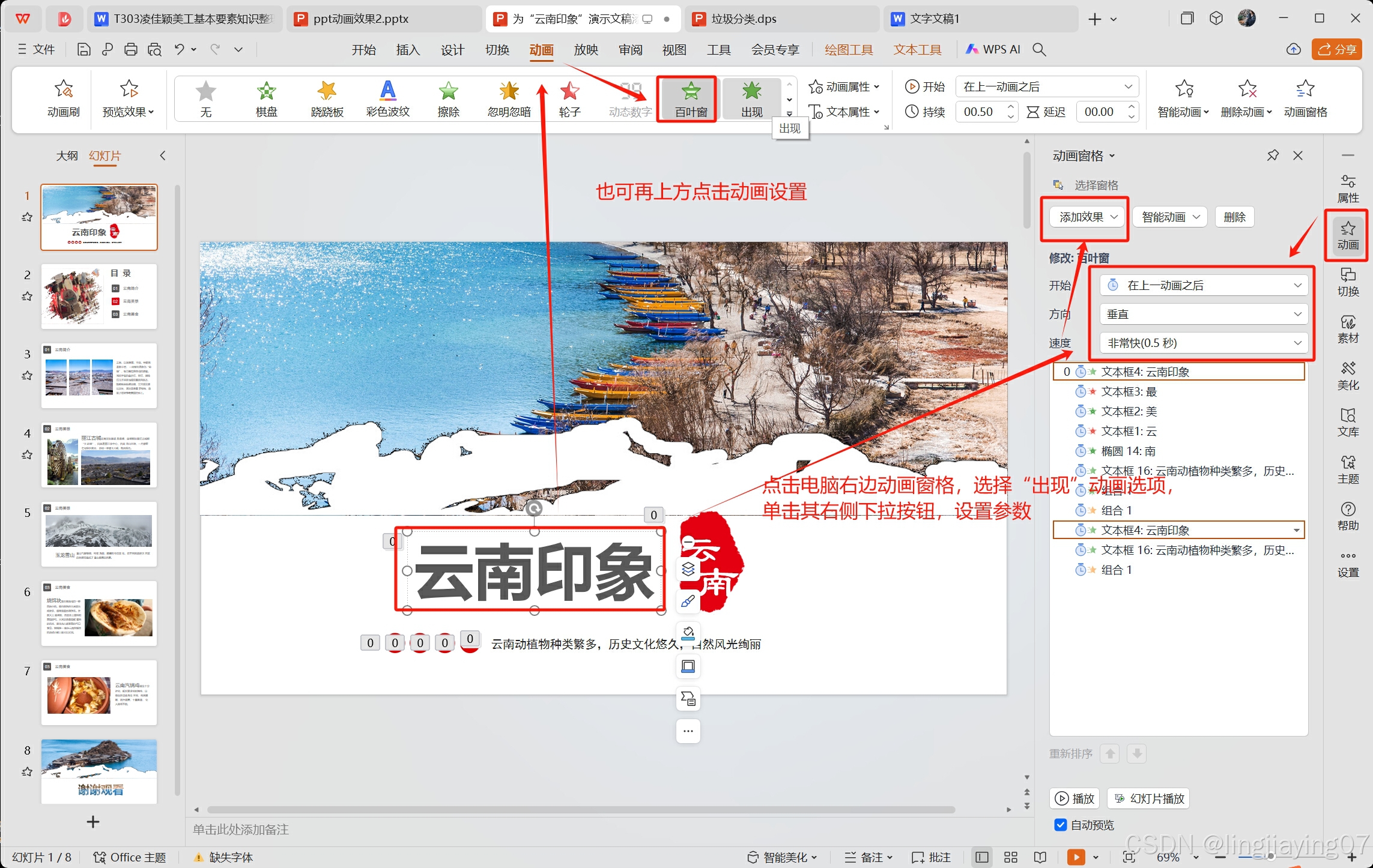Toggle normal view in status bar
The width and height of the screenshot is (1373, 868).
[982, 857]
